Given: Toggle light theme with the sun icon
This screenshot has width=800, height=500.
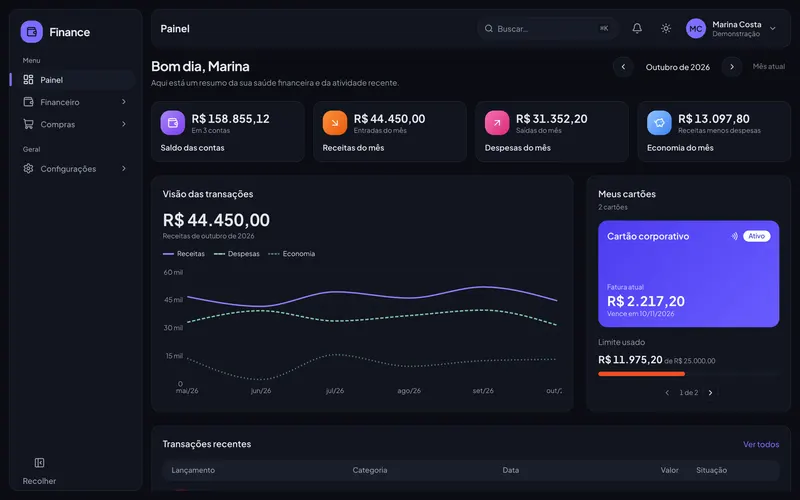Looking at the screenshot, I should click(666, 29).
